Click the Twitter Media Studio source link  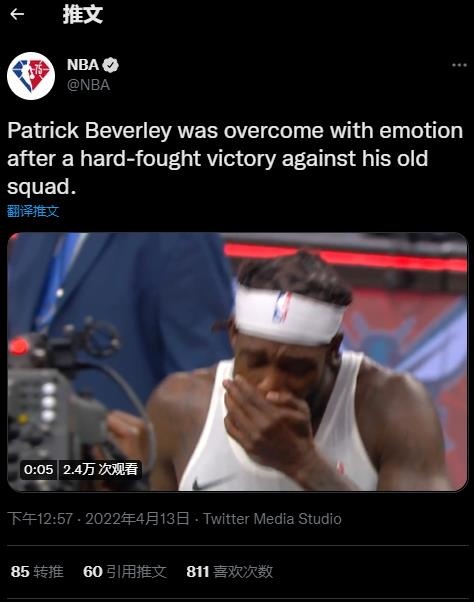click(272, 519)
